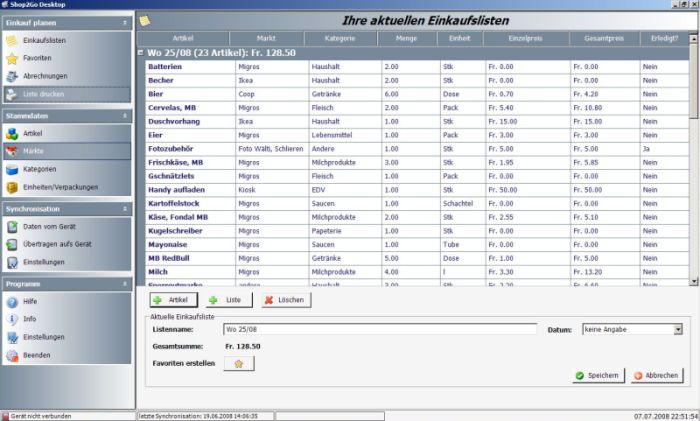Collapse the Programm section
Screen dimensions: 700x421
click(125, 283)
